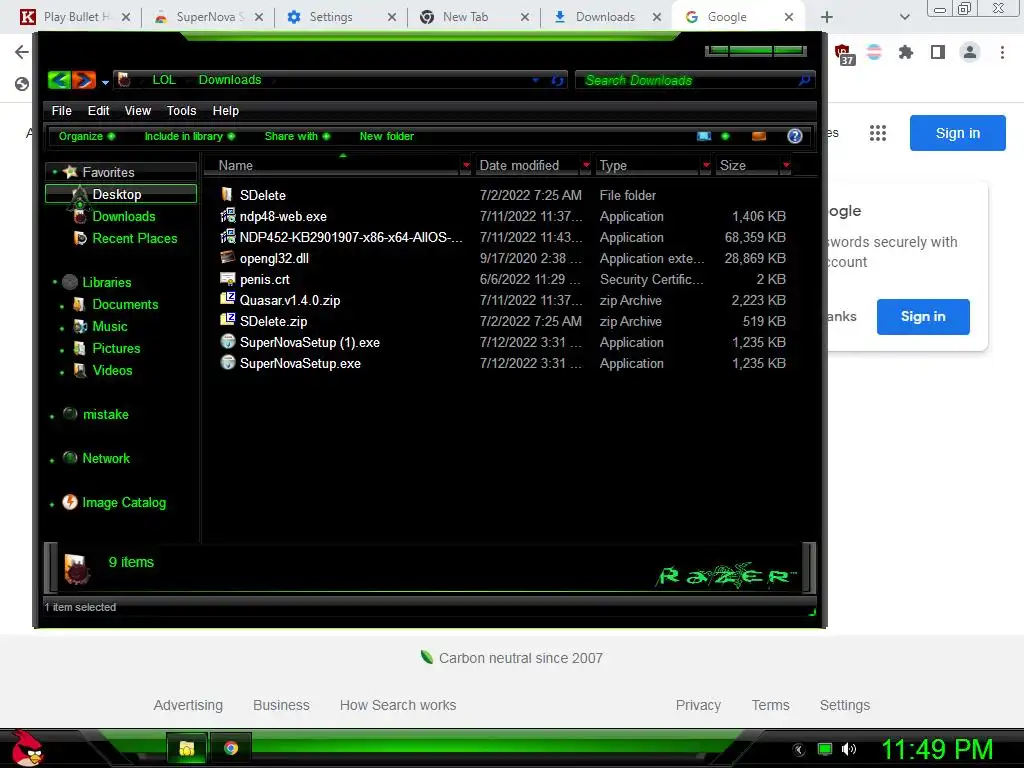1024x768 pixels.
Task: Click the blue Help question mark icon
Action: click(795, 136)
